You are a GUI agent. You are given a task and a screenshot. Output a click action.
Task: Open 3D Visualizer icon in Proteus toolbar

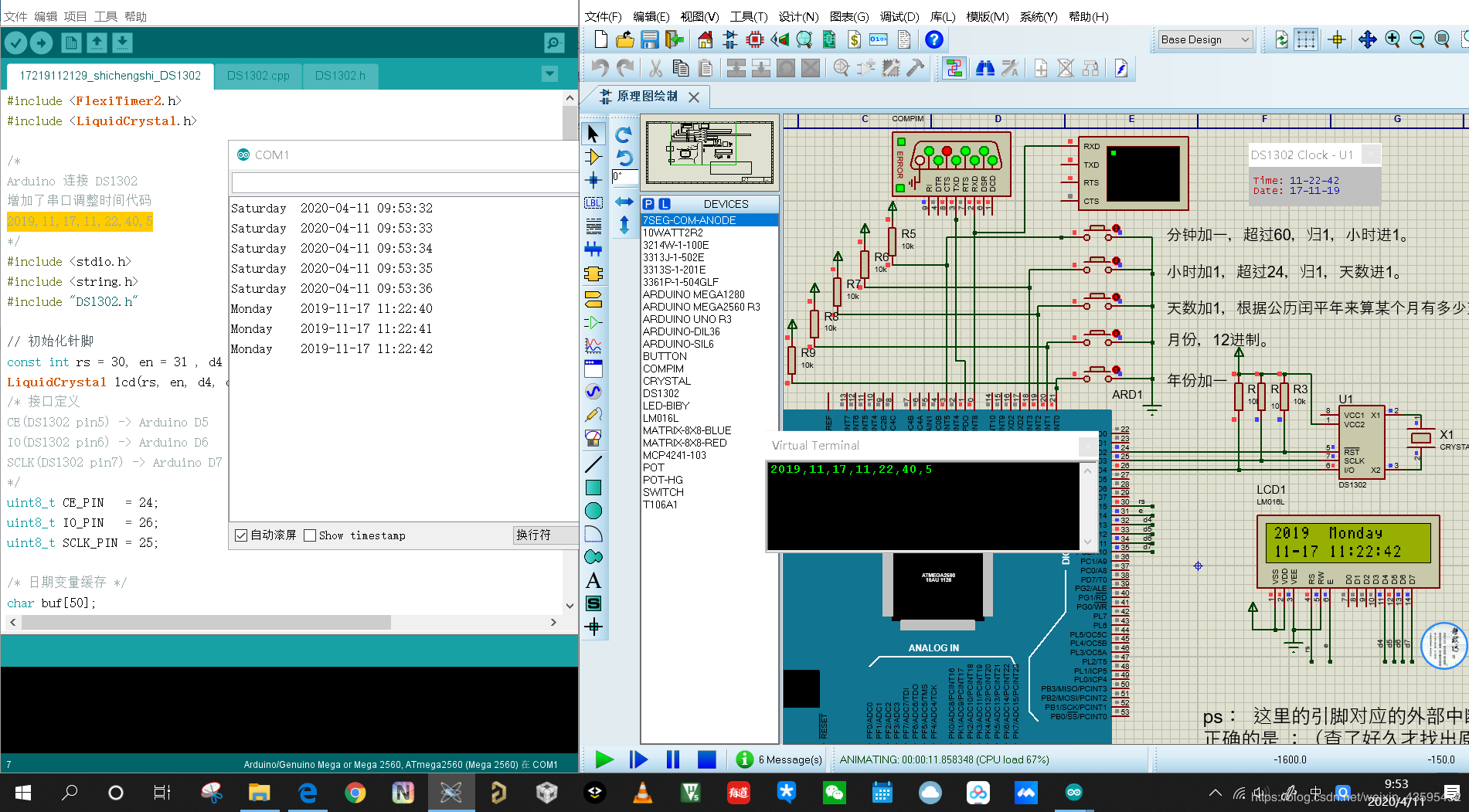coord(780,39)
